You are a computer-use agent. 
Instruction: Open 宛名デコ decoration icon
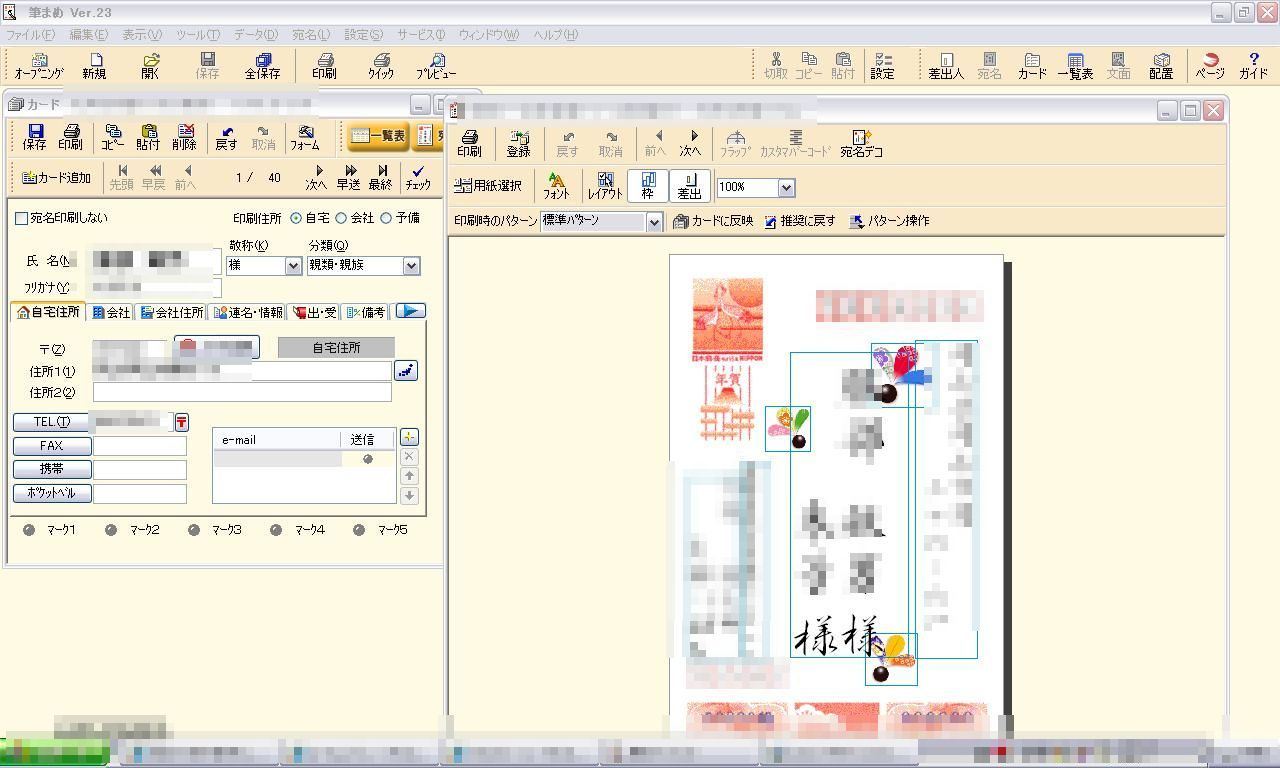(861, 144)
